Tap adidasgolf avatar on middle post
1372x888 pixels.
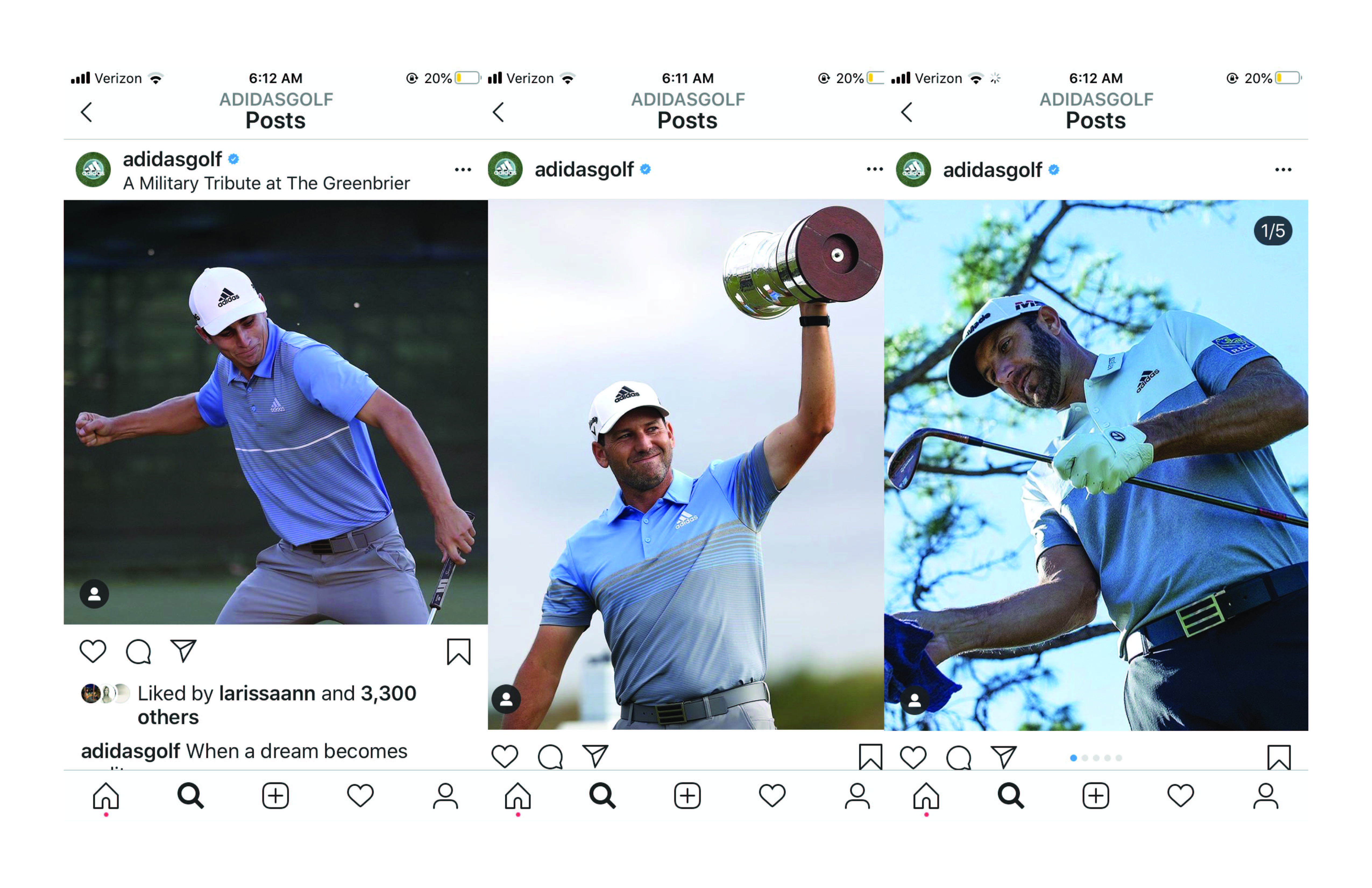coord(505,169)
